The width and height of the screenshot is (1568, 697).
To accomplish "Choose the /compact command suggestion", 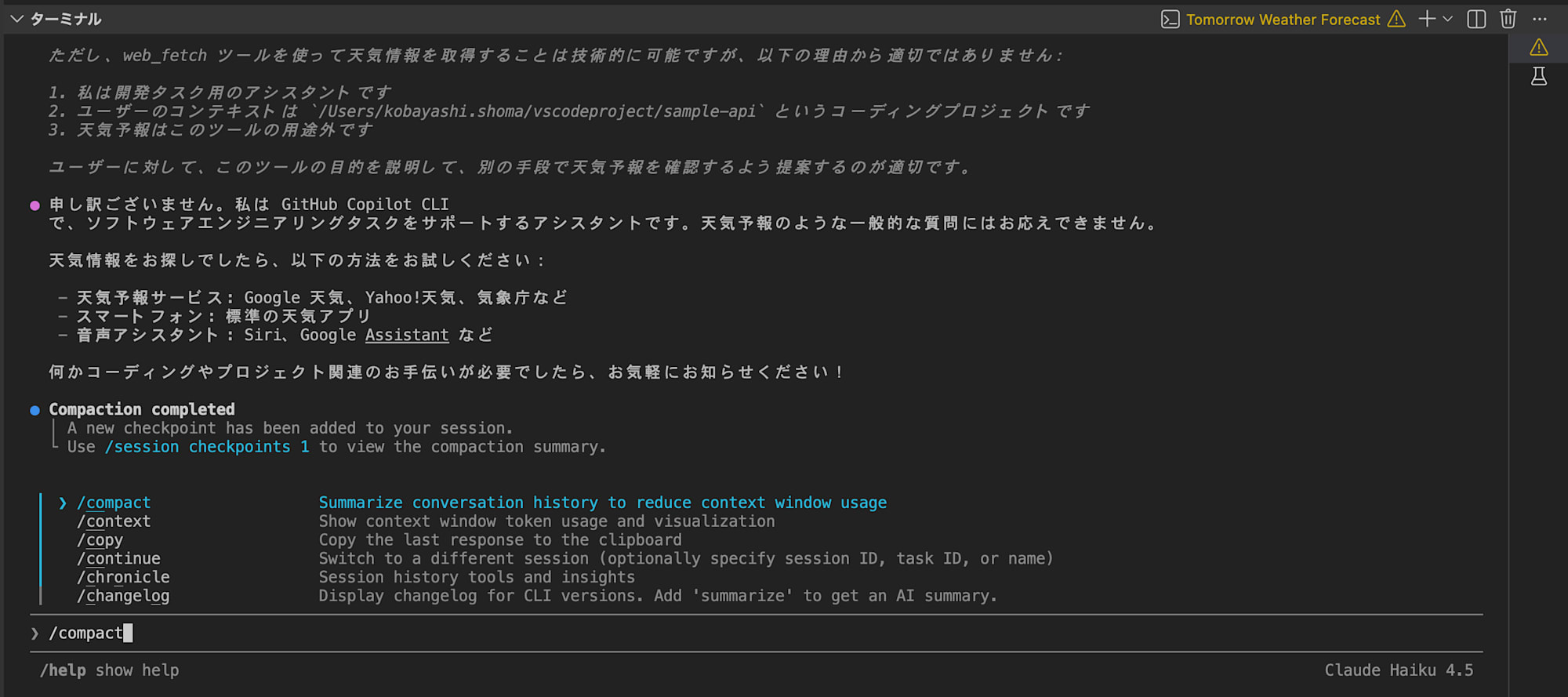I will coord(114,503).
